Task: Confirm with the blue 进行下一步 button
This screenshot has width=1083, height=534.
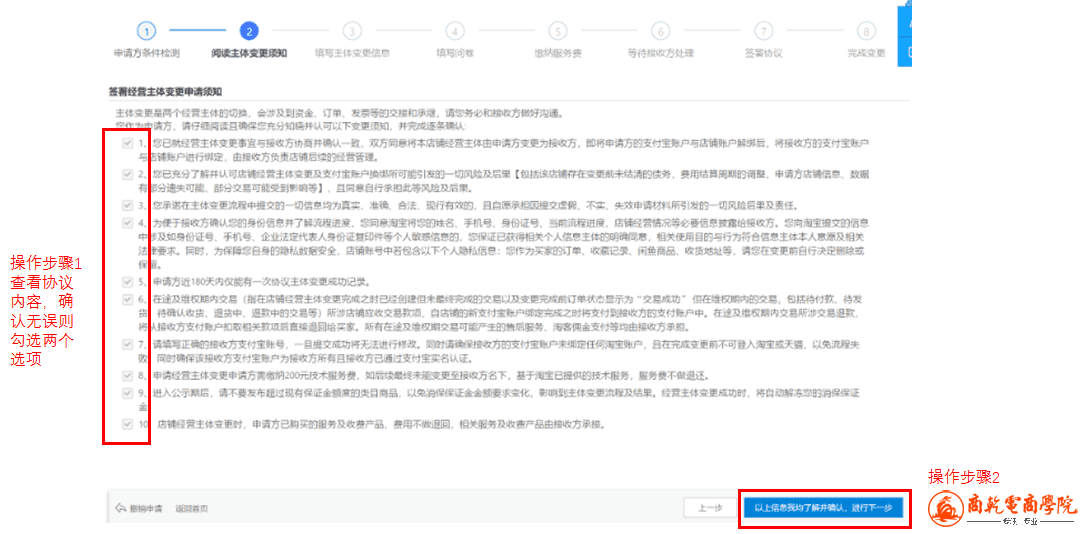Action: tap(824, 508)
